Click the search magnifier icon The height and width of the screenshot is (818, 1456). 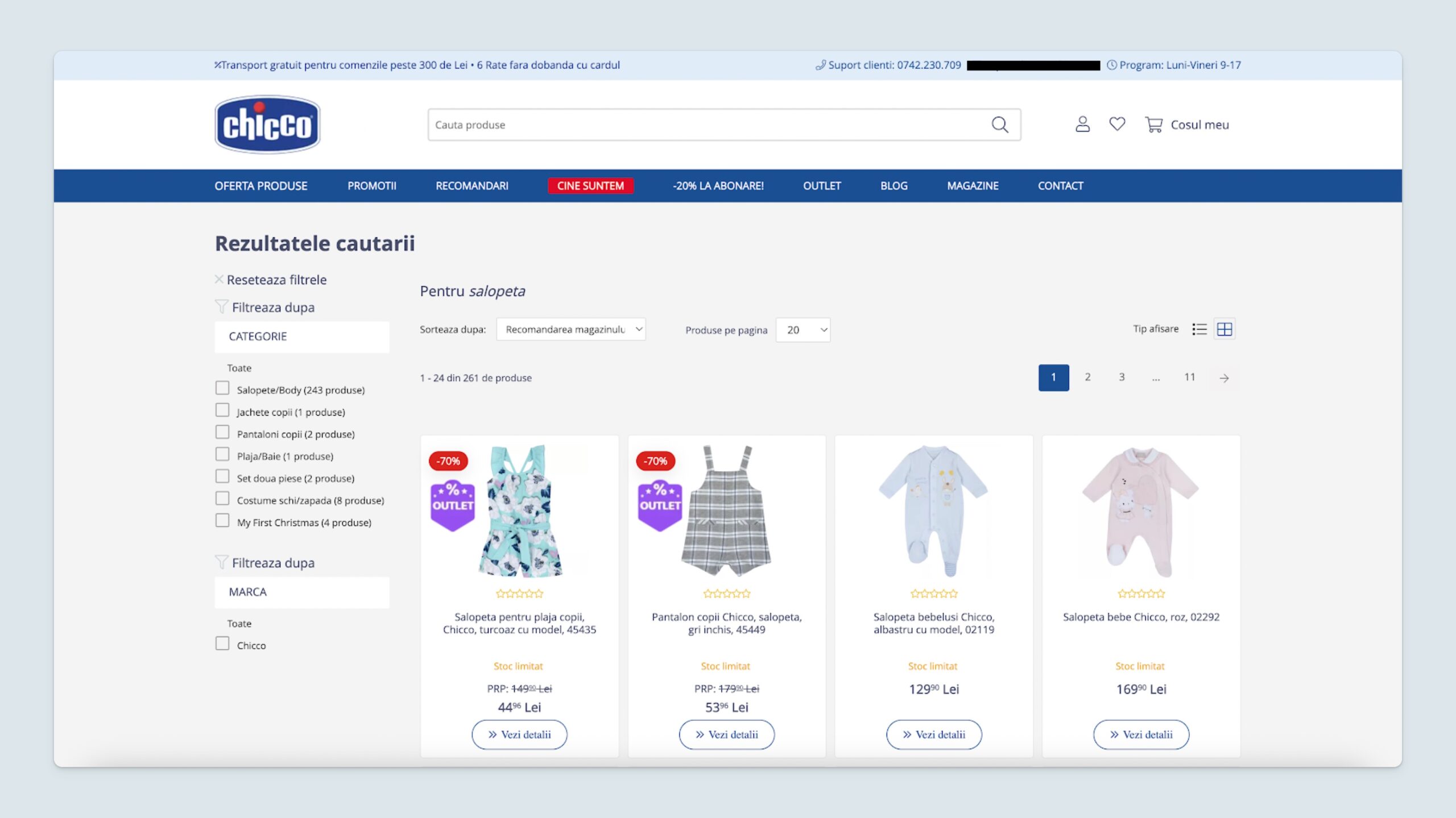999,124
